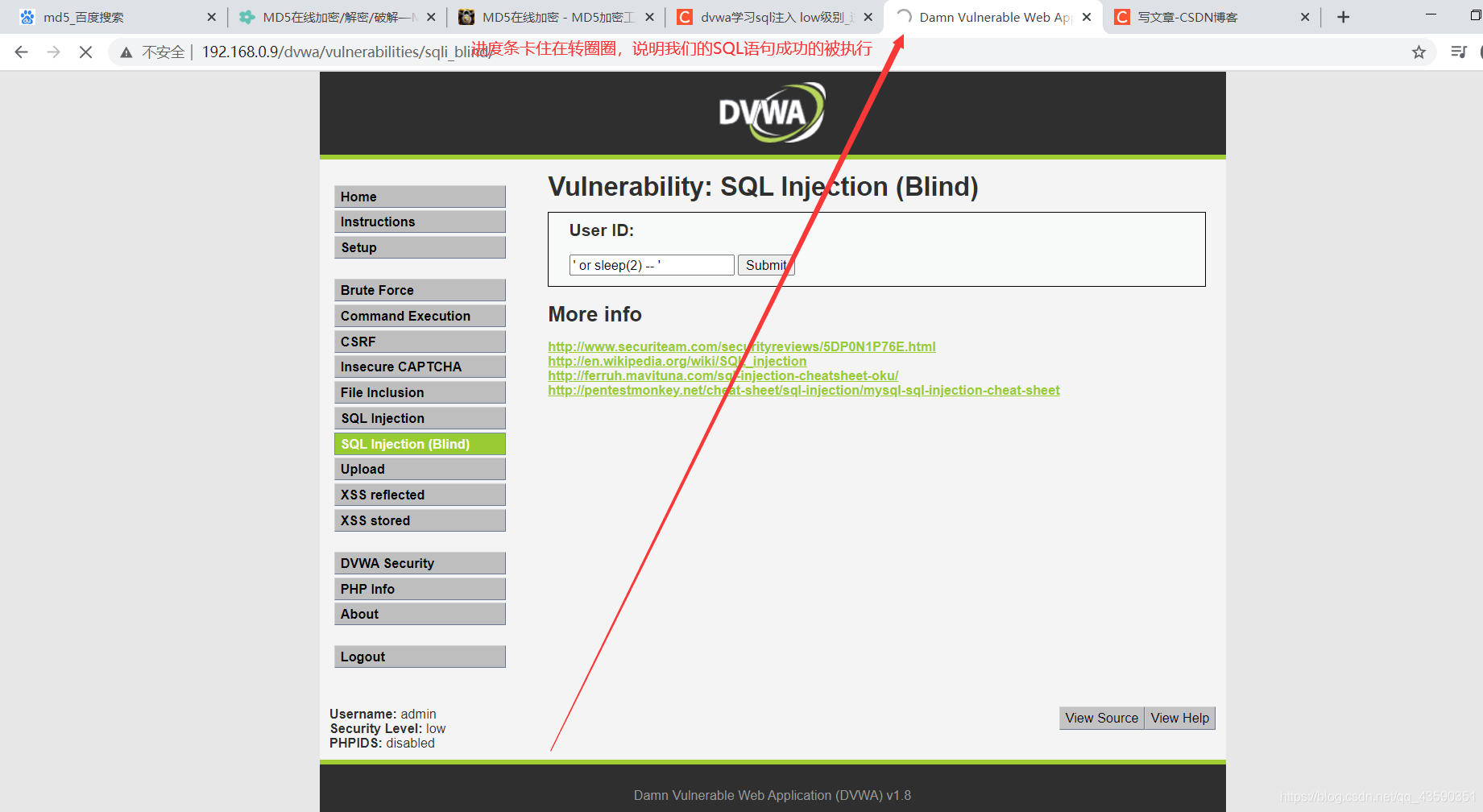Screen dimensions: 1483x812
Task: Click the Submit button
Action: coord(766,265)
